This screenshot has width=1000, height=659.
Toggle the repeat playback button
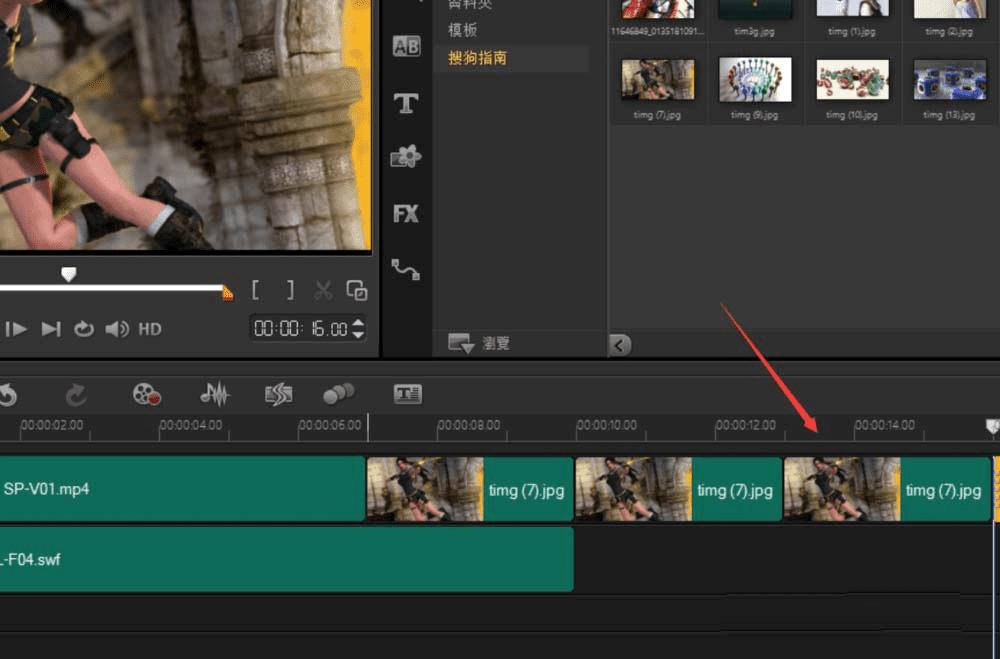(84, 329)
